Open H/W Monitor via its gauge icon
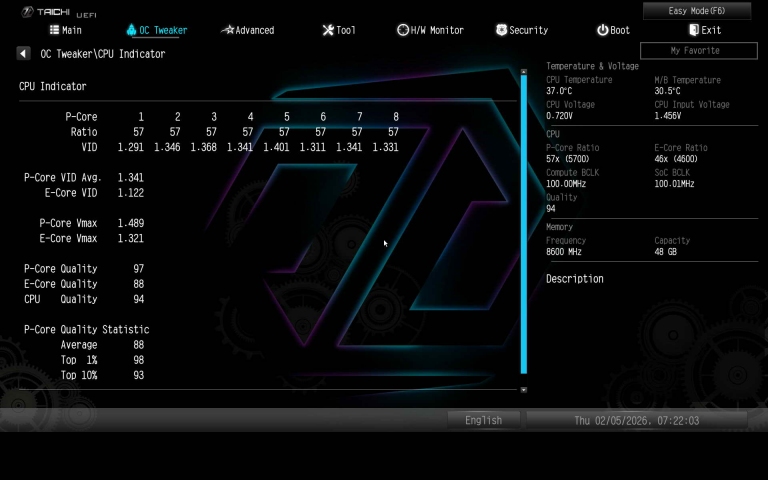The image size is (768, 480). [x=402, y=30]
